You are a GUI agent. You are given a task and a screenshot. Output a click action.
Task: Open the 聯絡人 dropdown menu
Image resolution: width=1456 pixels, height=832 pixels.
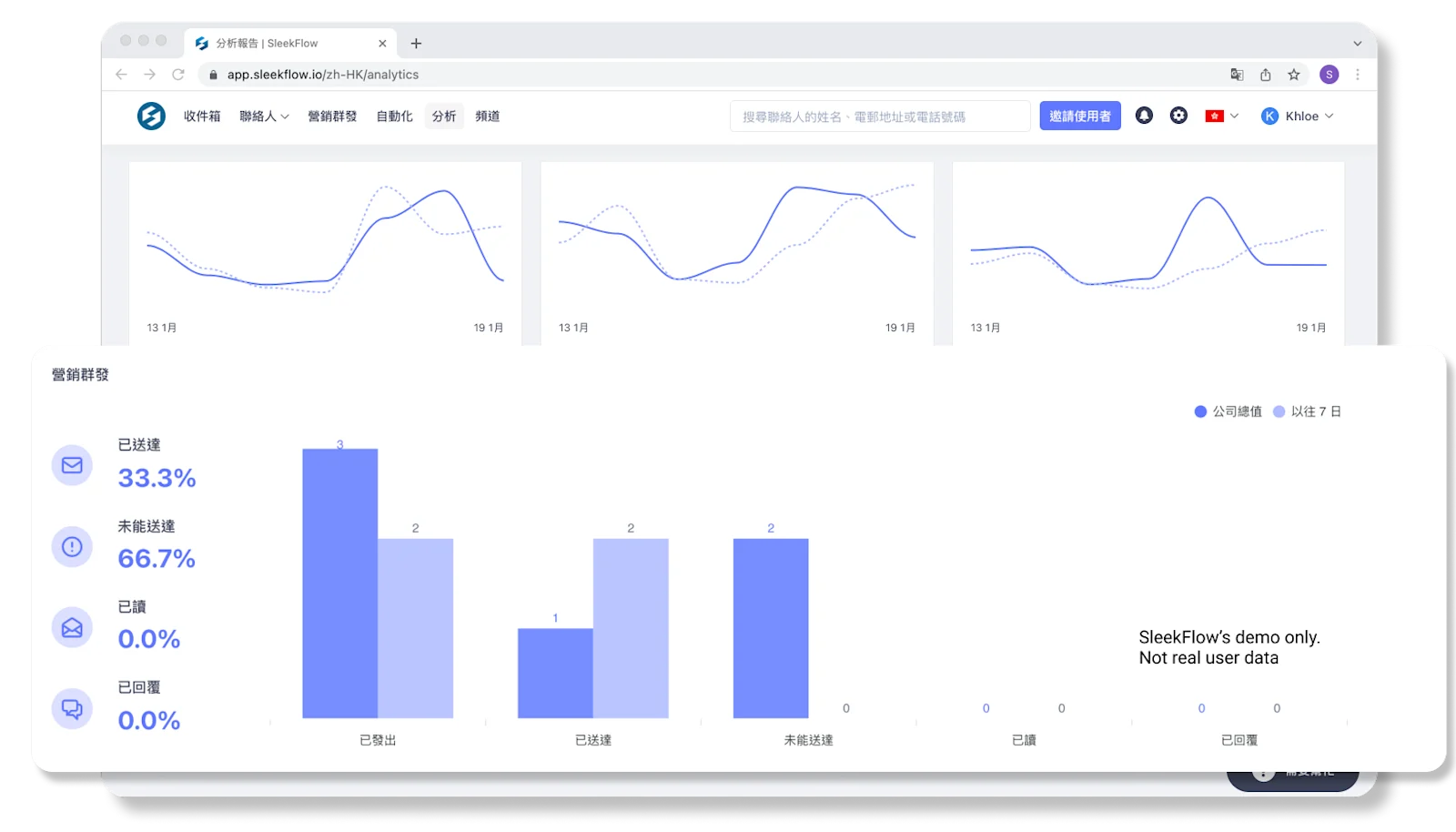pyautogui.click(x=263, y=116)
